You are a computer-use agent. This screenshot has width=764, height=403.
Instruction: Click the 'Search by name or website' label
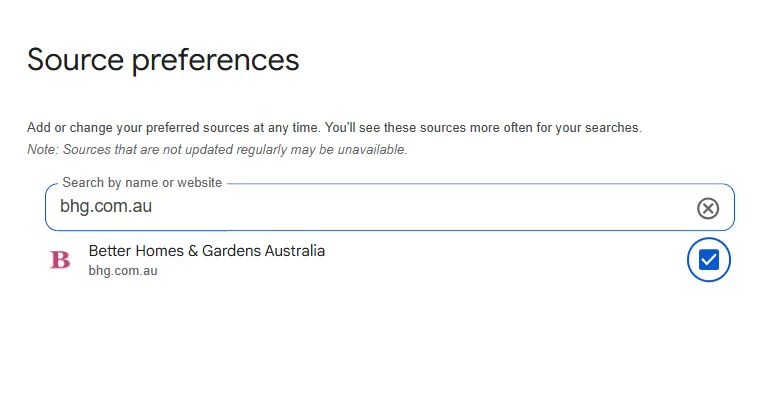pos(142,183)
